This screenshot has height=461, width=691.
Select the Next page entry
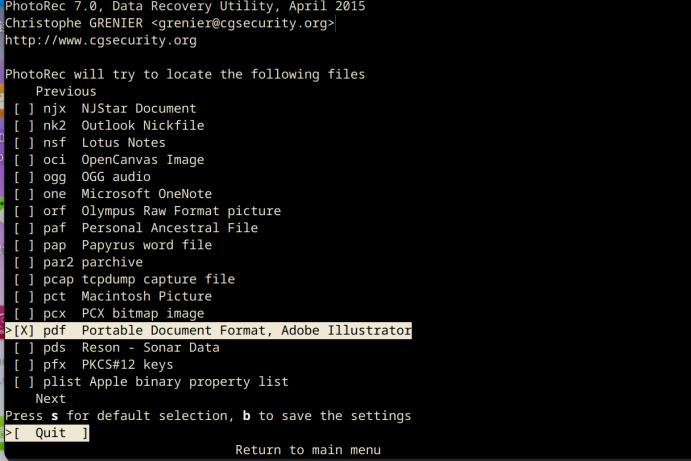coord(51,399)
